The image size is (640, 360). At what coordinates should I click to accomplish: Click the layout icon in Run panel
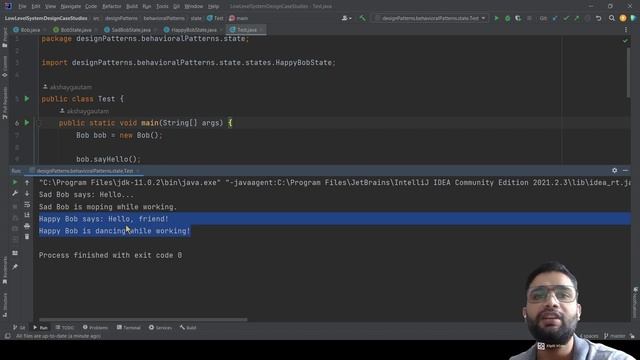tap(15, 253)
